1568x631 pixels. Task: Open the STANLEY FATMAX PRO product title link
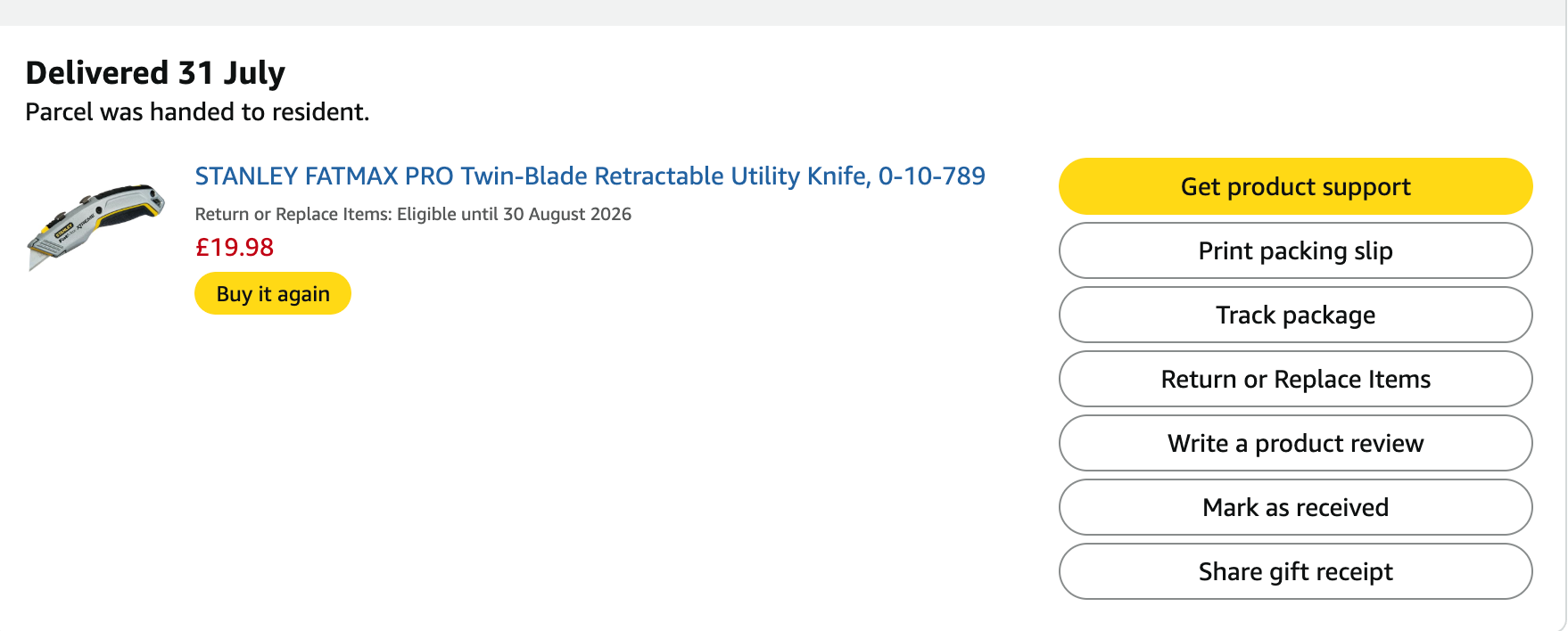coord(590,176)
